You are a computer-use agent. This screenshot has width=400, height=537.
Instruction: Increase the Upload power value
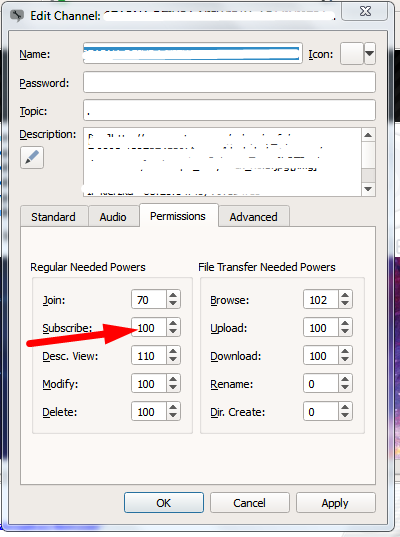coord(345,323)
